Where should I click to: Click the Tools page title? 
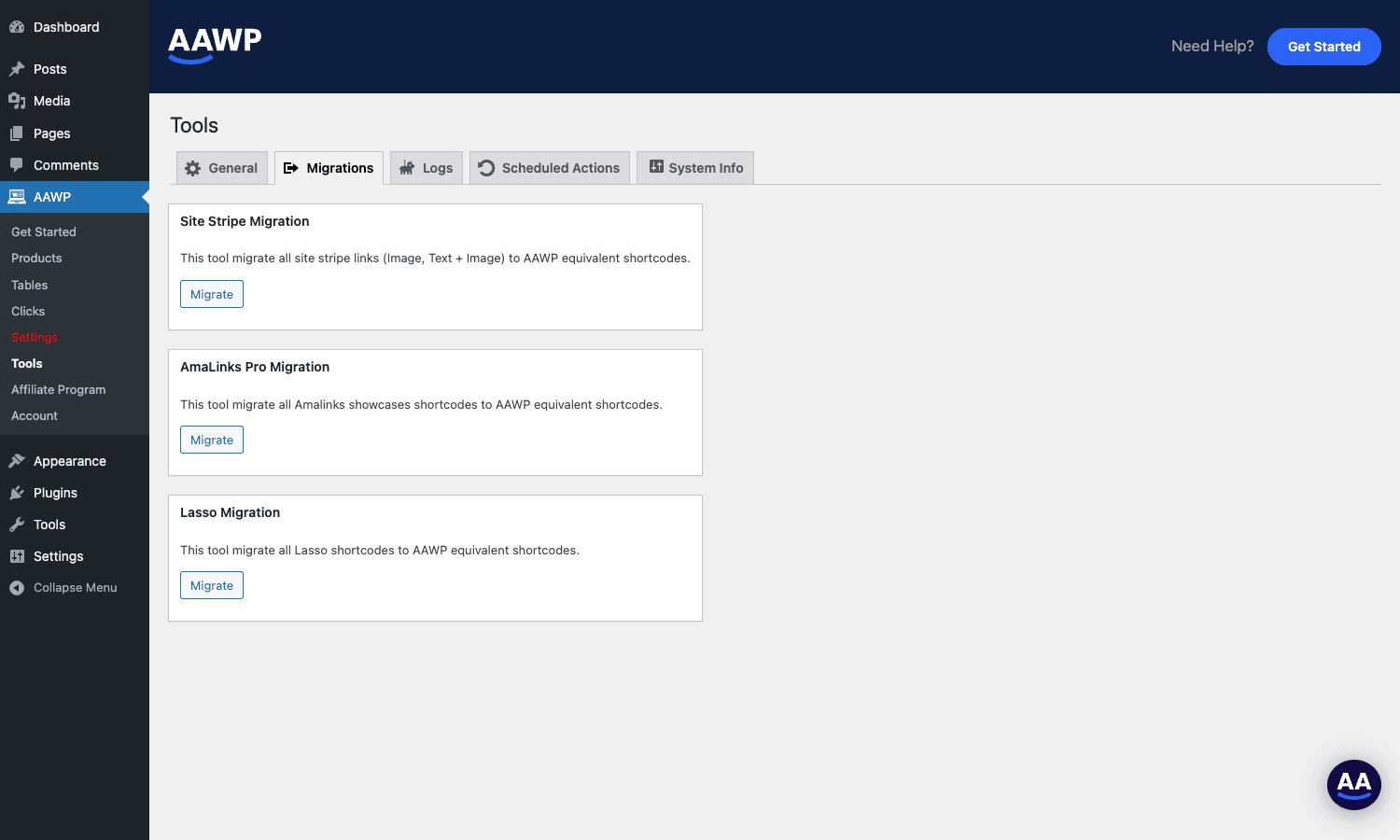click(194, 125)
